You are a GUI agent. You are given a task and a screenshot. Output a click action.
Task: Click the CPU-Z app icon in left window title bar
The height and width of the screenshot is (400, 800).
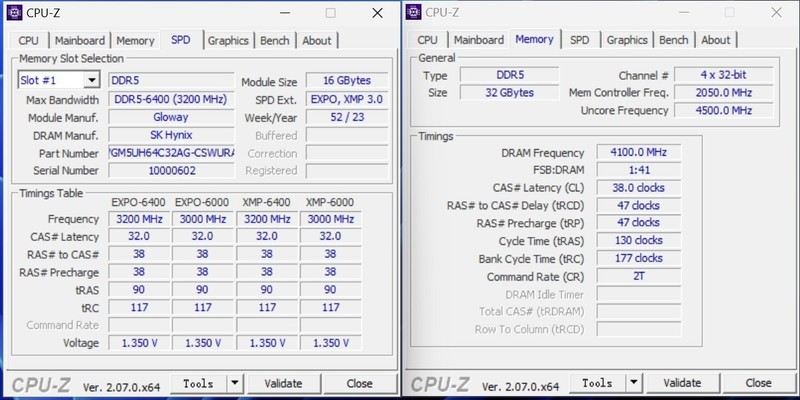[14, 13]
